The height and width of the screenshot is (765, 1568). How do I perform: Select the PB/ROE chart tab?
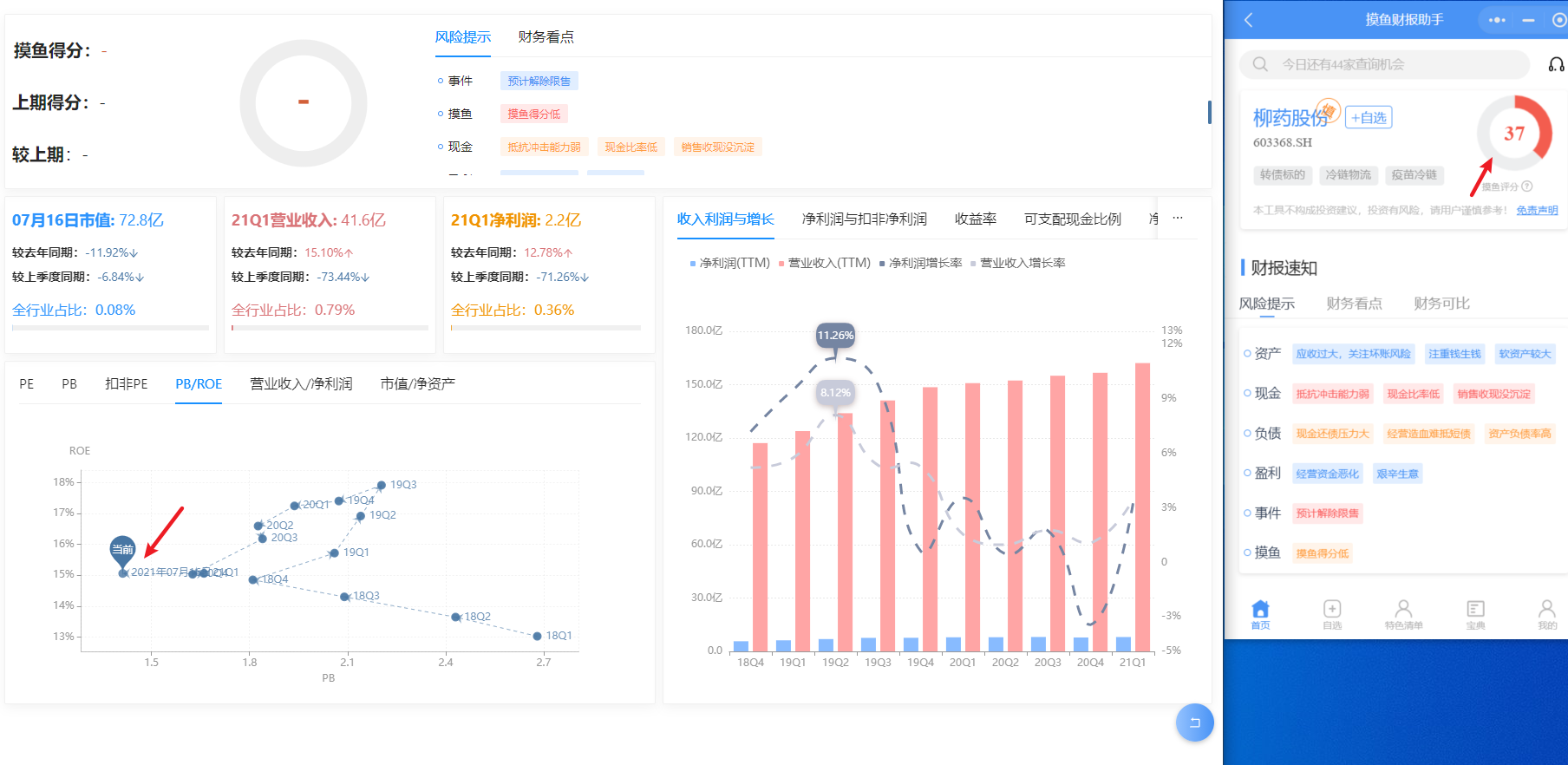(x=199, y=384)
